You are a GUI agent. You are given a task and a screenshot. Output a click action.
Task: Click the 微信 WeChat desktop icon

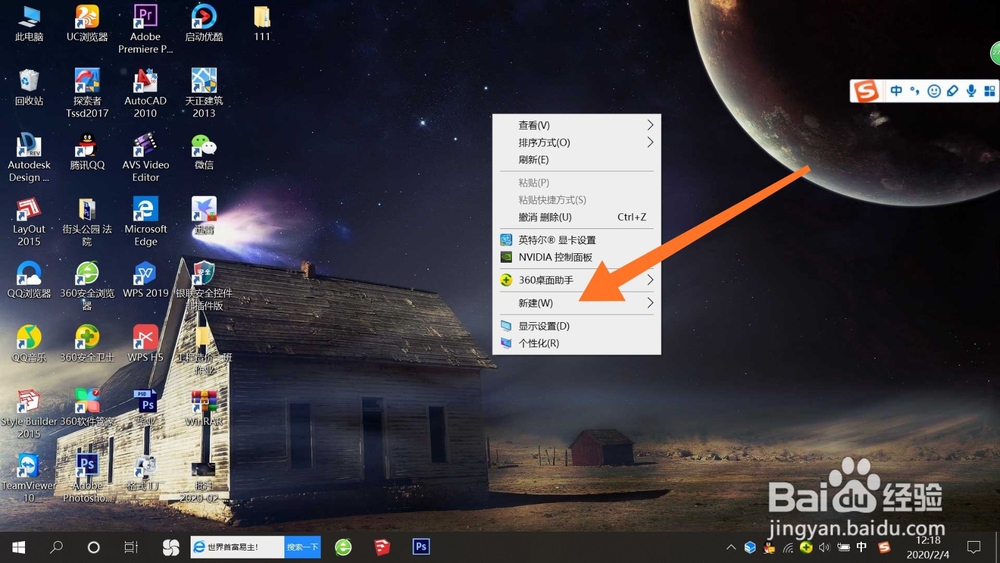(203, 152)
